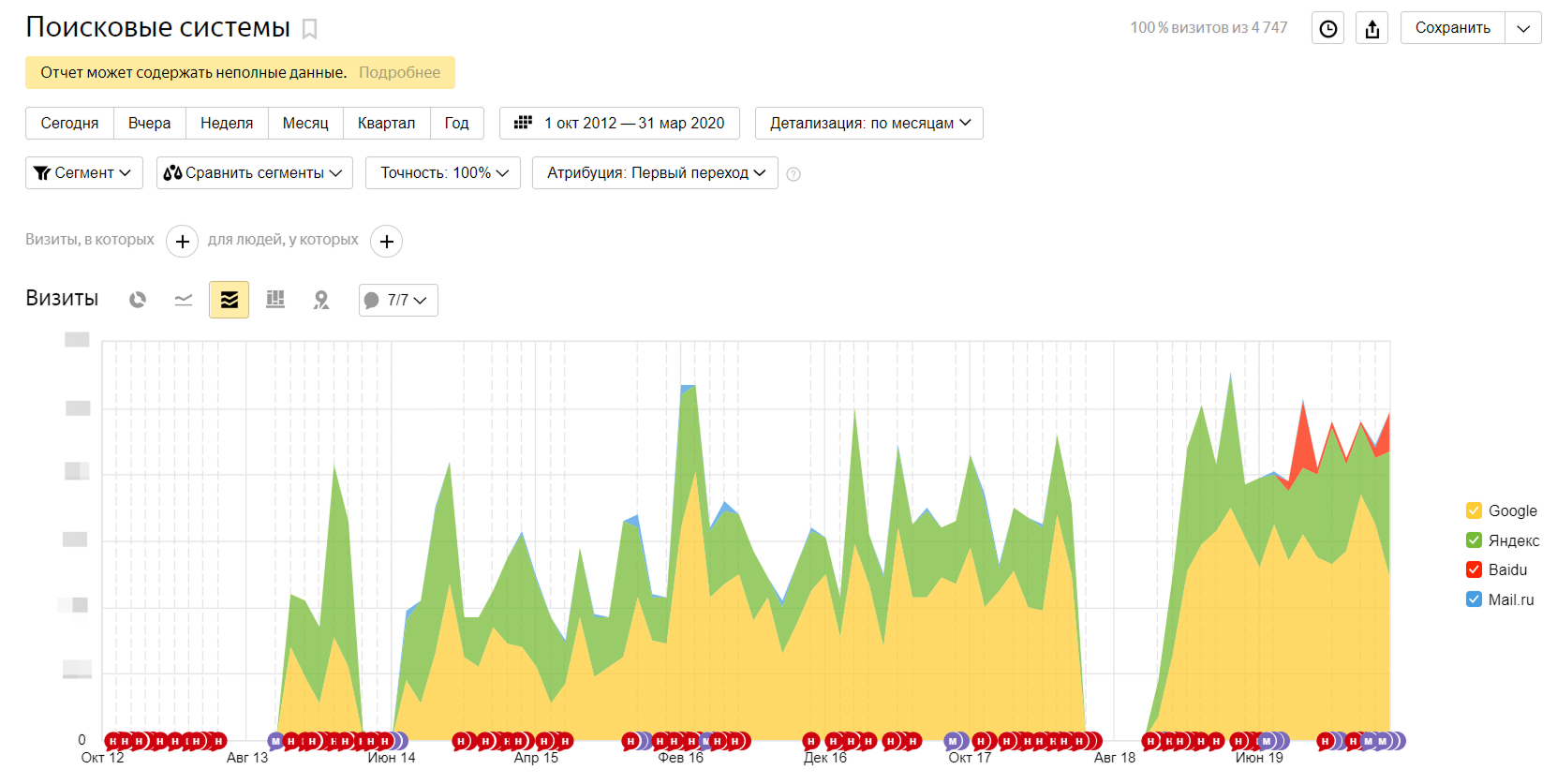The height and width of the screenshot is (784, 1557).
Task: Click the bookmark icon next to title
Action: (310, 29)
